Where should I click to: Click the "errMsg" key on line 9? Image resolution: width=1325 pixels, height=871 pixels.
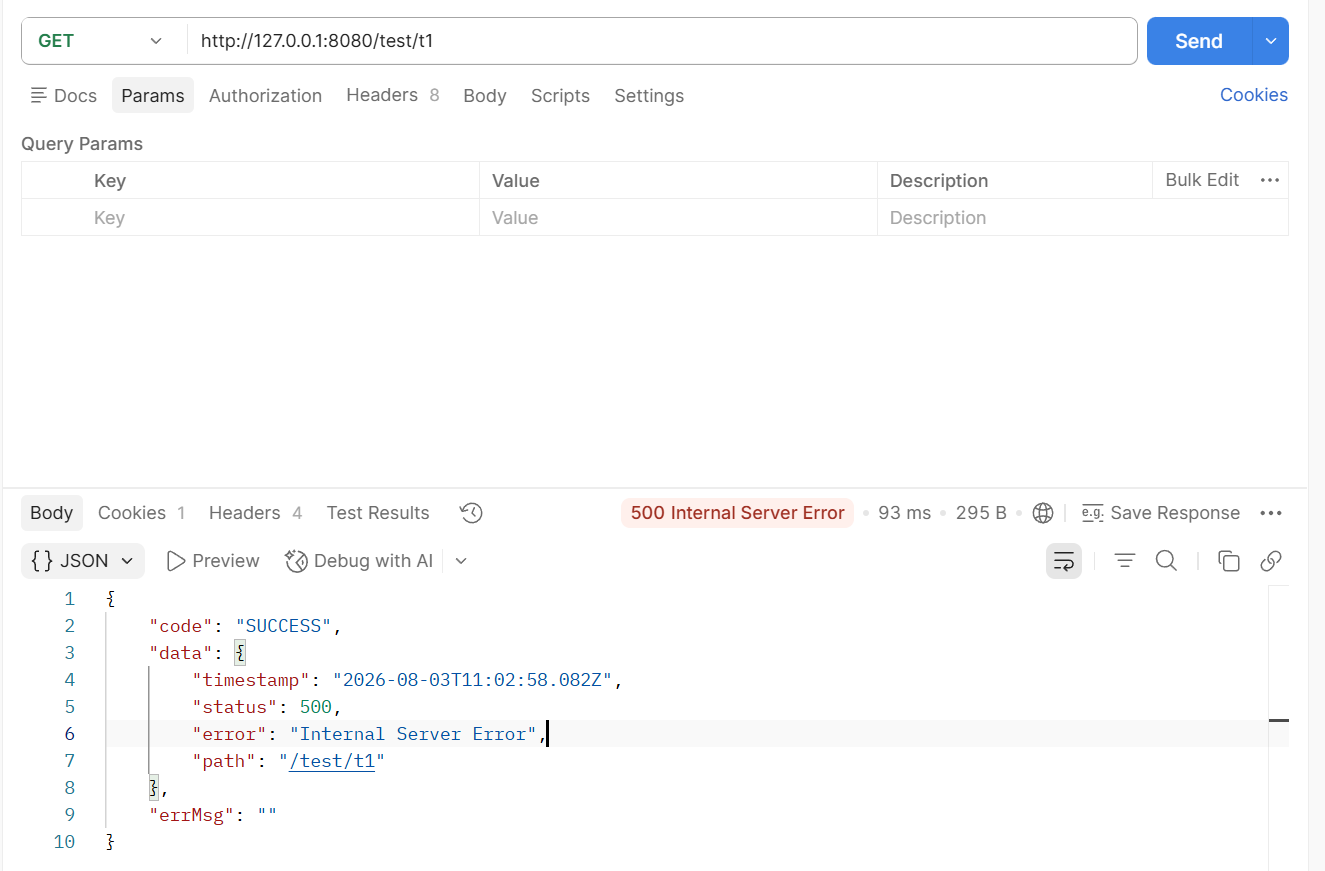[192, 815]
